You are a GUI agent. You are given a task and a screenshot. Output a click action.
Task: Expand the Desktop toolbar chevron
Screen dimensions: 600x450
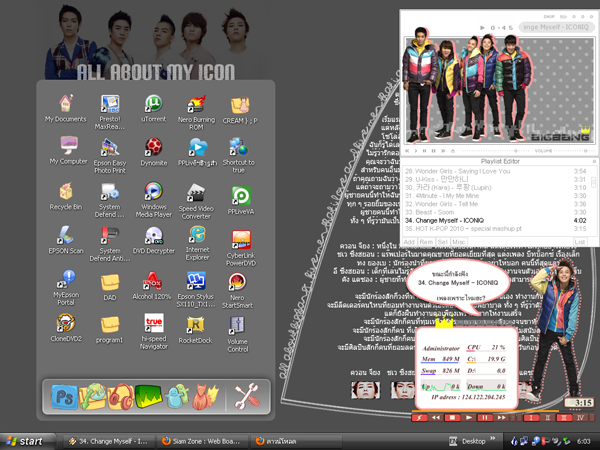[492, 439]
